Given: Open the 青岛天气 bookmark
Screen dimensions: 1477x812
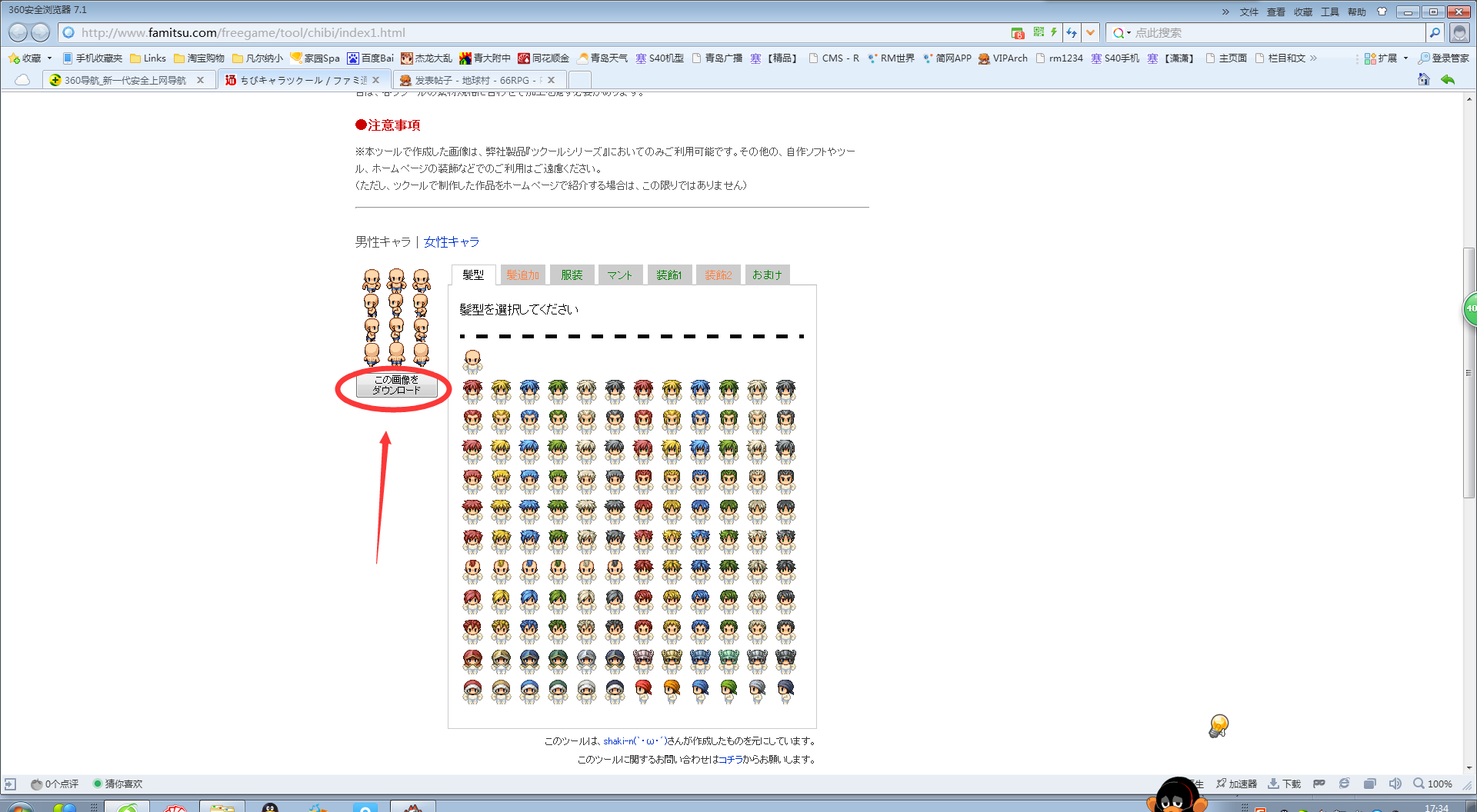Looking at the screenshot, I should coord(602,58).
